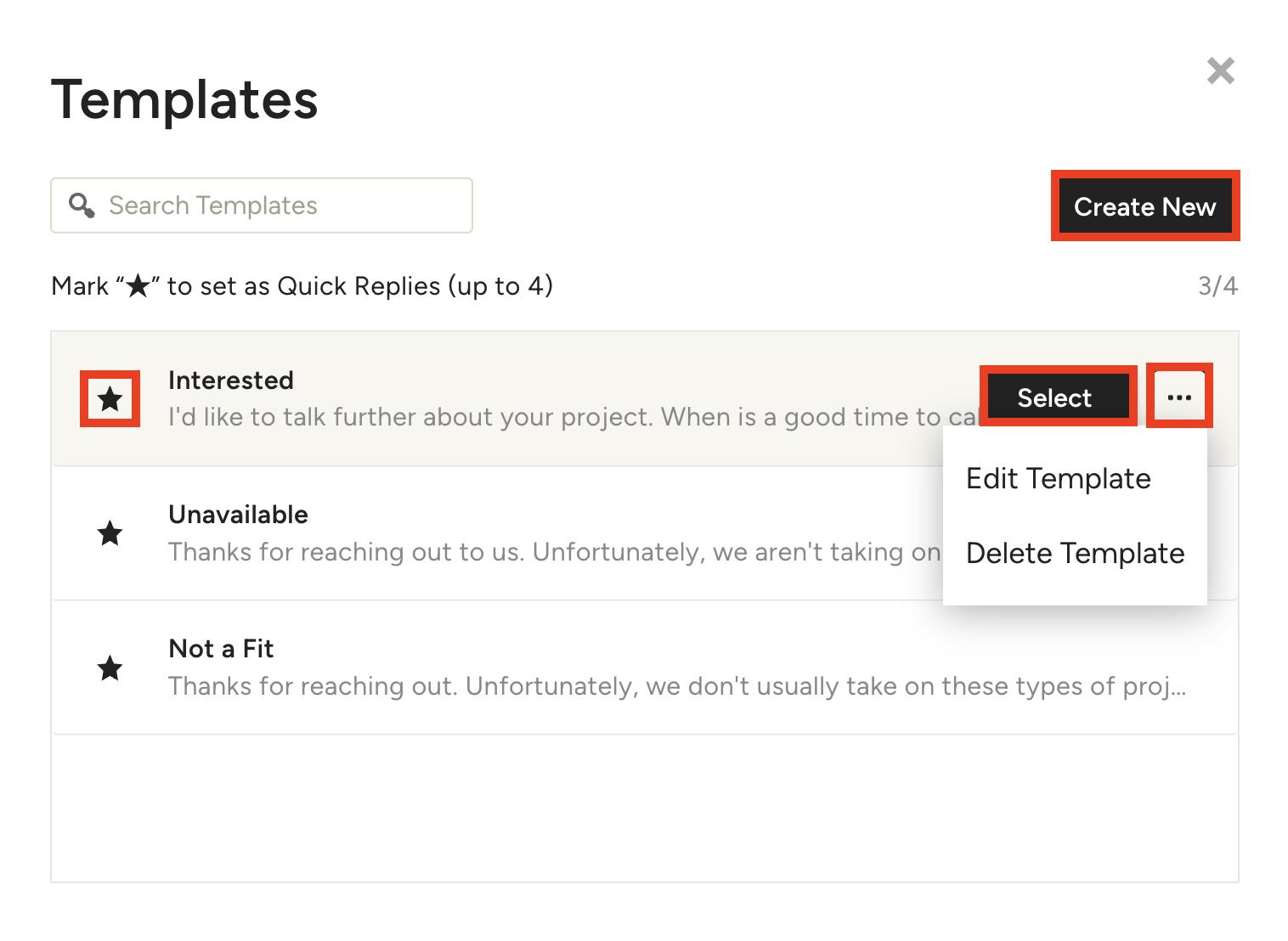This screenshot has width=1288, height=941.
Task: Click the star symbol in Quick Replies hint
Action: 138,285
